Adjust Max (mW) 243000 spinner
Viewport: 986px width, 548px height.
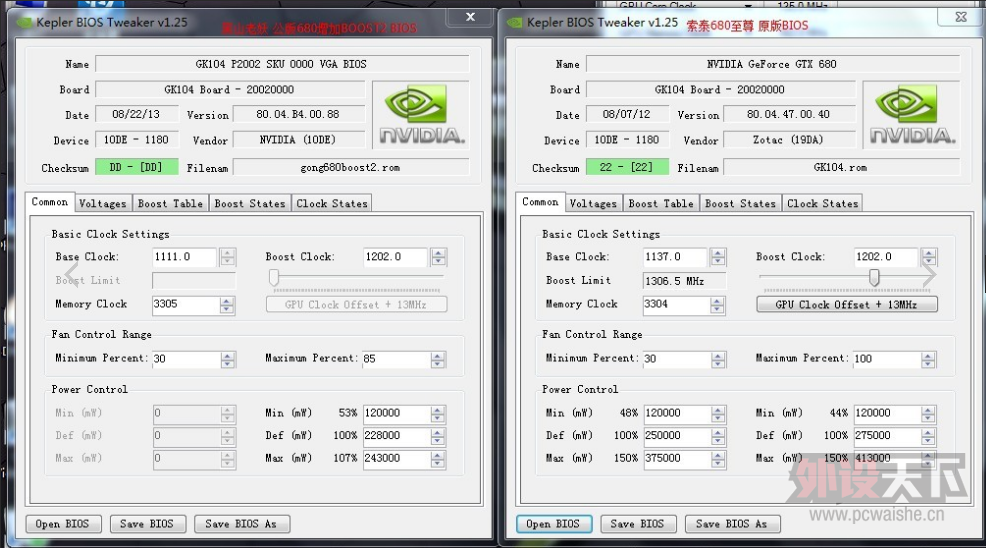click(438, 459)
